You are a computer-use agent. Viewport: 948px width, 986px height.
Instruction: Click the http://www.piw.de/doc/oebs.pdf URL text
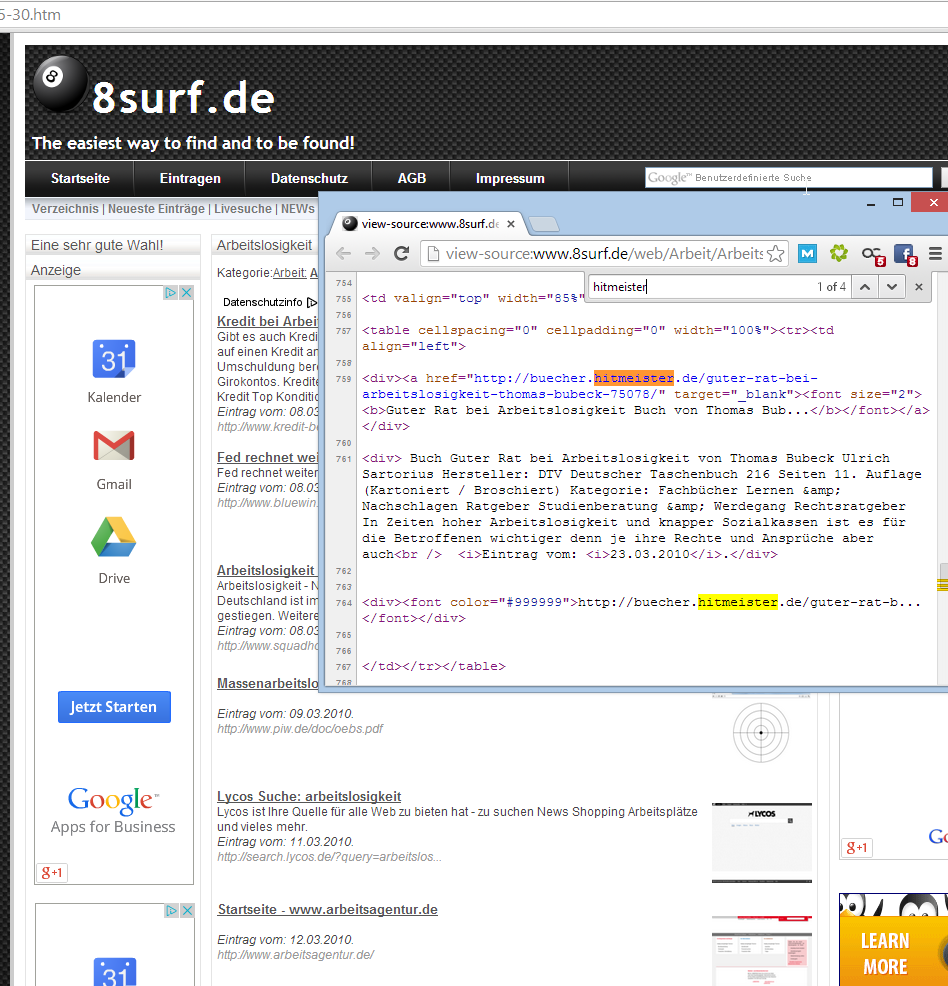click(x=300, y=728)
